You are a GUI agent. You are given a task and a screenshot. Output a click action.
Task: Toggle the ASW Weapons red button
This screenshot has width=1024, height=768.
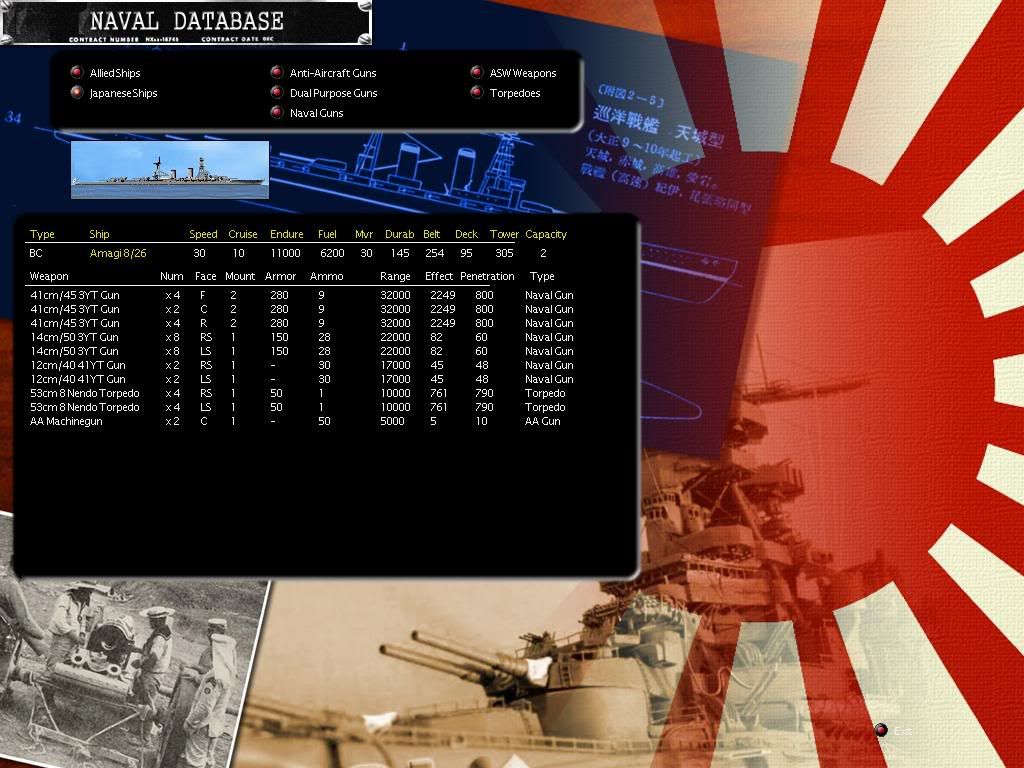pos(477,72)
